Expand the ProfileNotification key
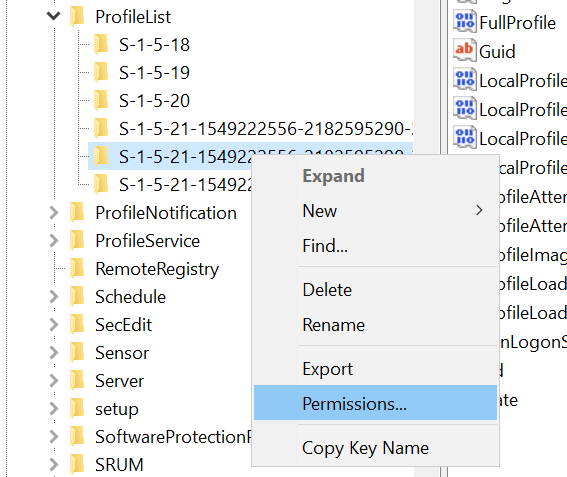The height and width of the screenshot is (477, 567). point(54,213)
